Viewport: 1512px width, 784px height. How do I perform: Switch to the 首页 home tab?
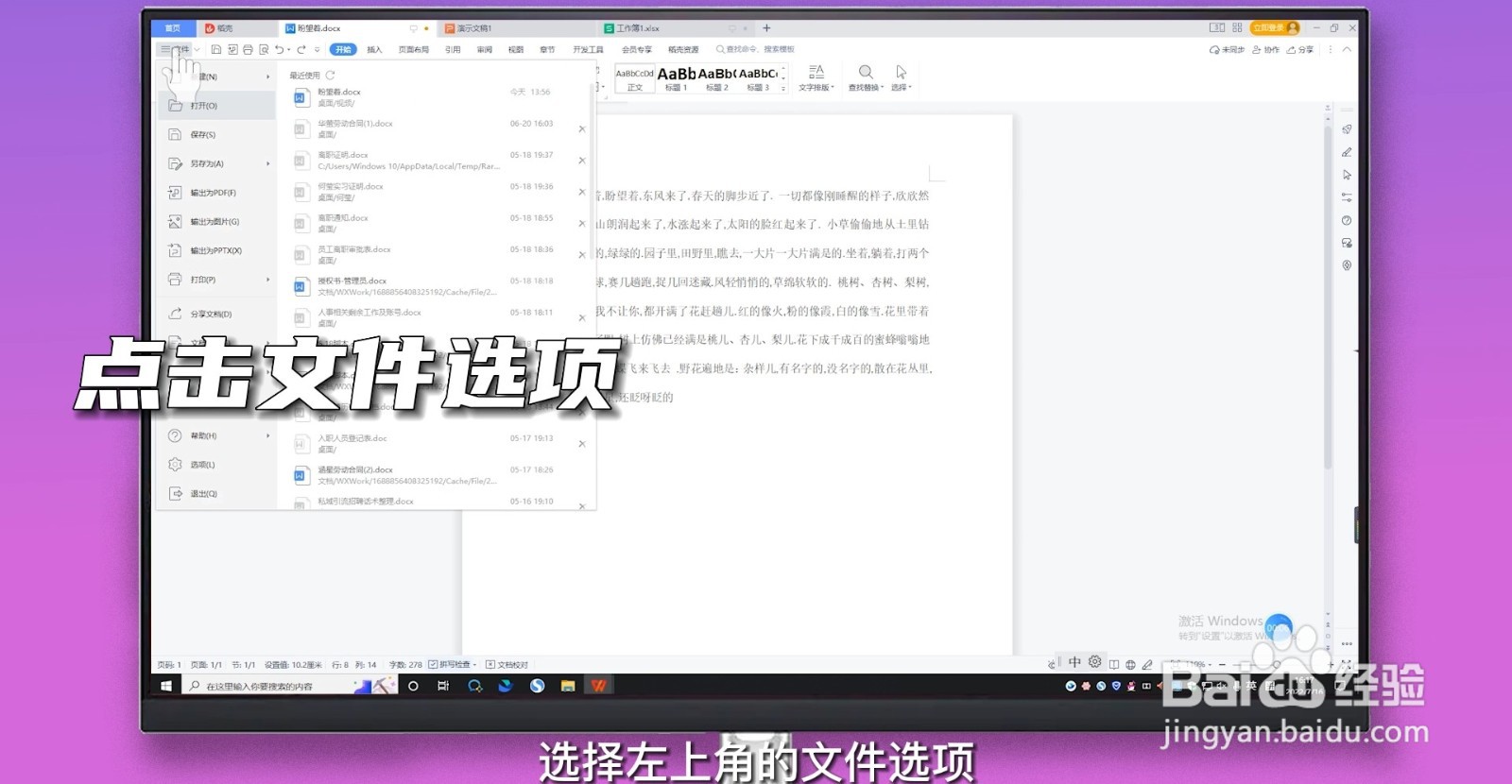click(x=173, y=28)
